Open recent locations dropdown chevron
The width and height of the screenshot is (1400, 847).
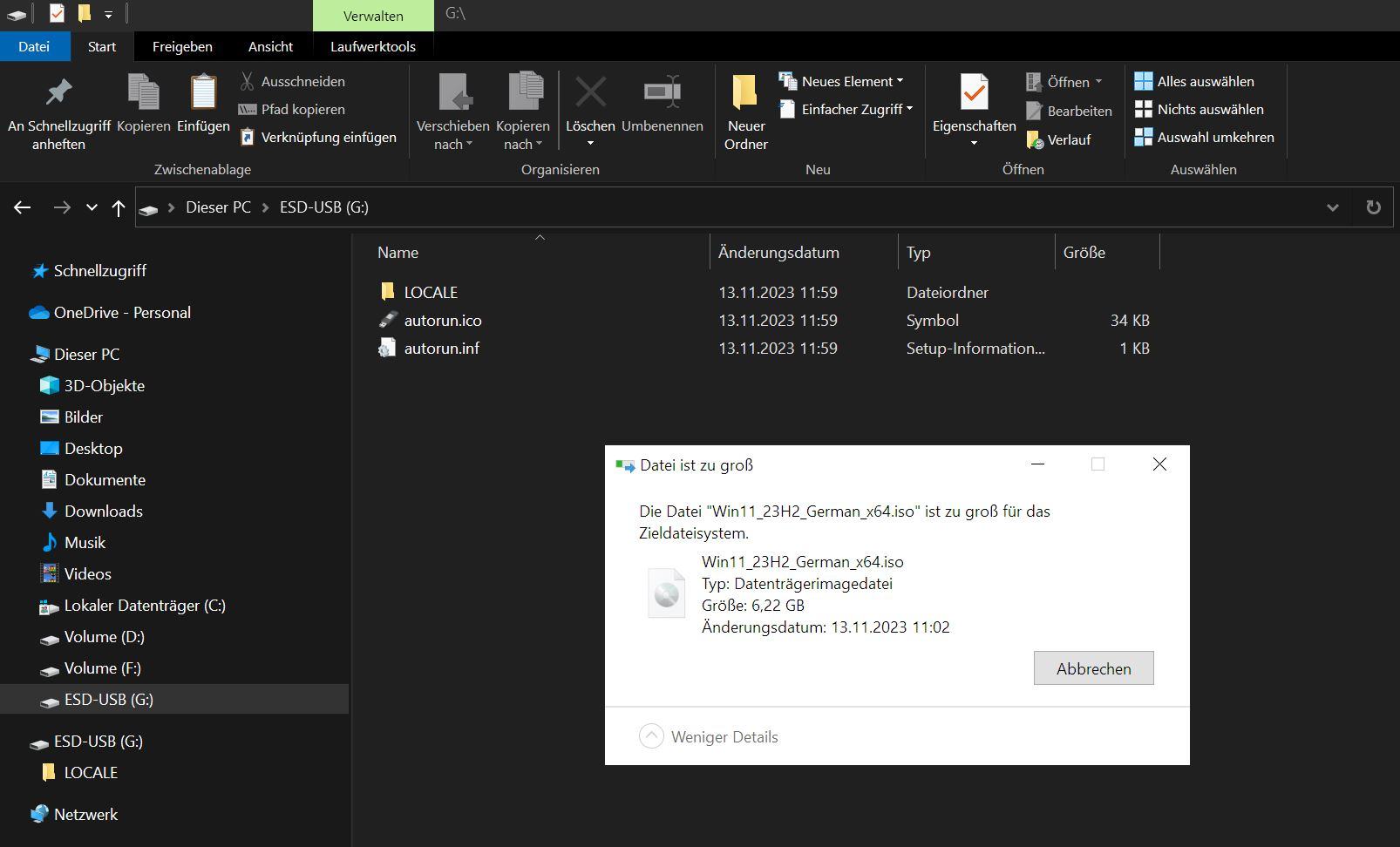92,207
